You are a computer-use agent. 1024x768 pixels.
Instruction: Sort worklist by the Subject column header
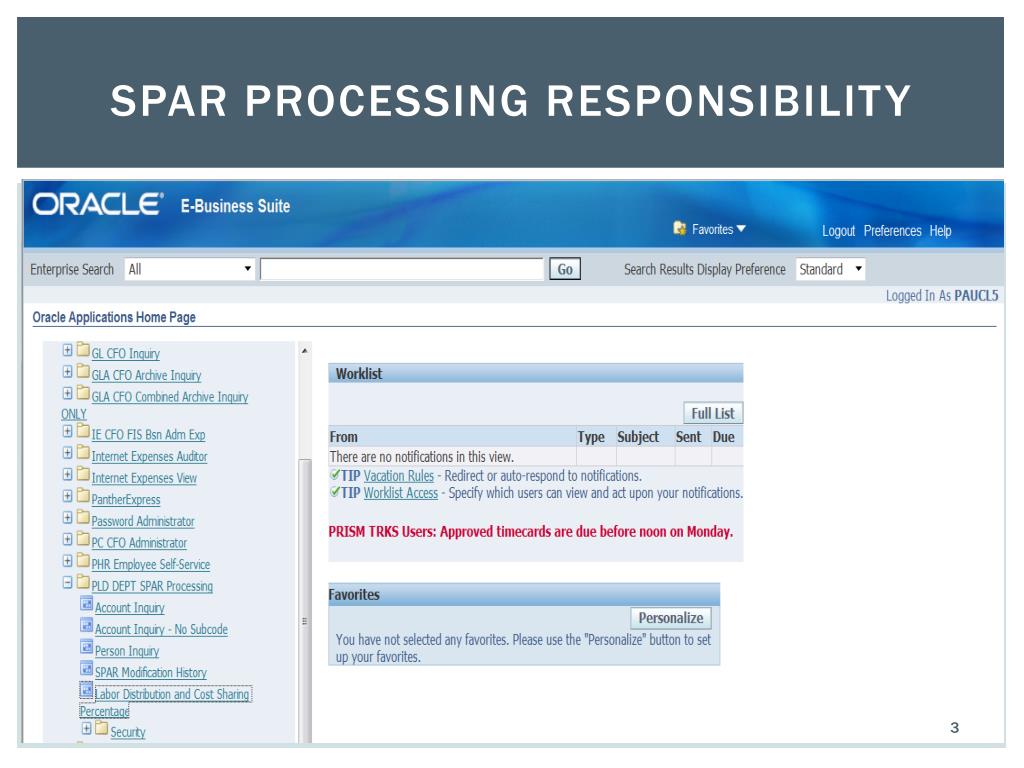[x=637, y=437]
